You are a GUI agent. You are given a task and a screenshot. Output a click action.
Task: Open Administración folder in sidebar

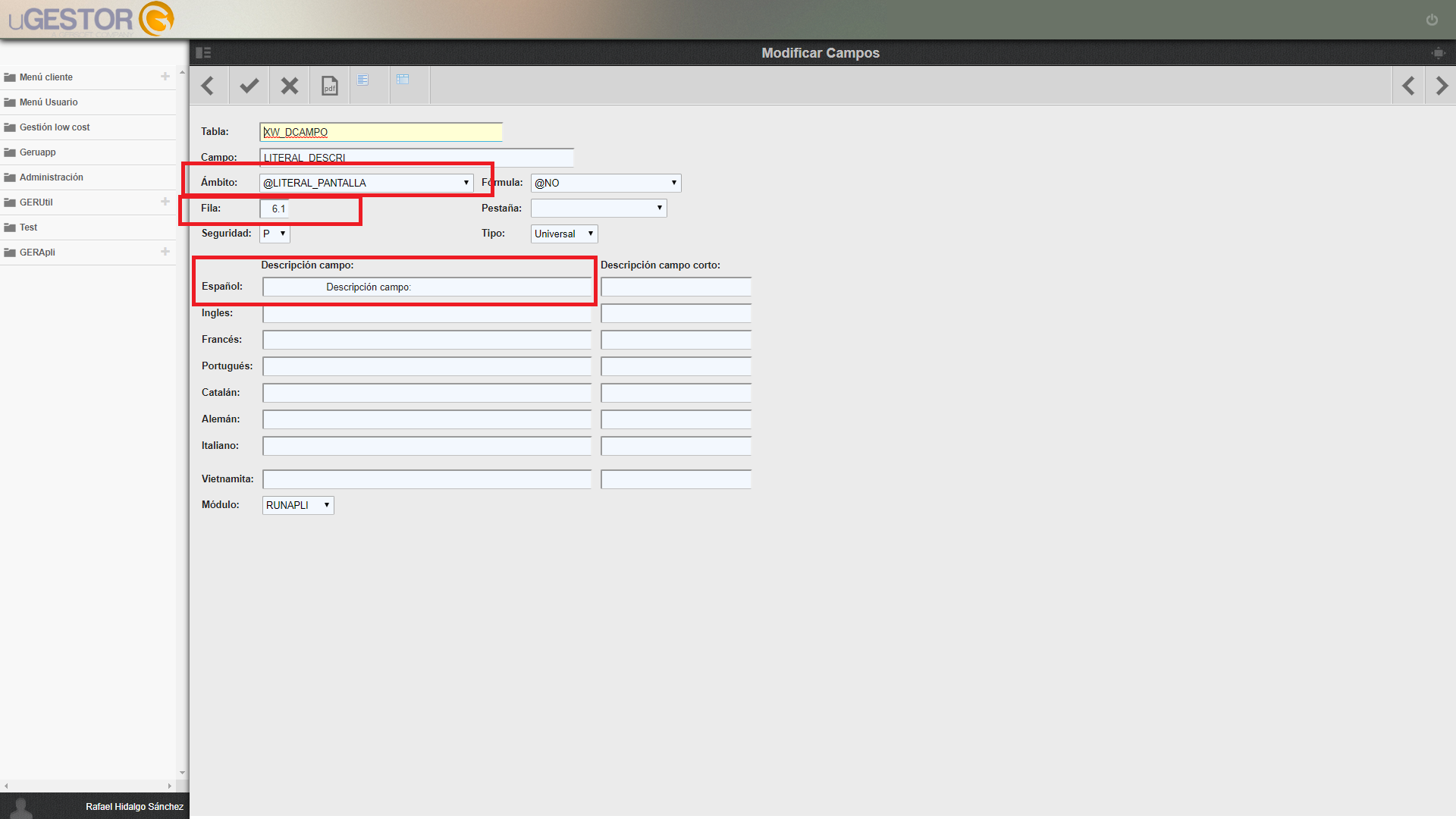[x=88, y=177]
